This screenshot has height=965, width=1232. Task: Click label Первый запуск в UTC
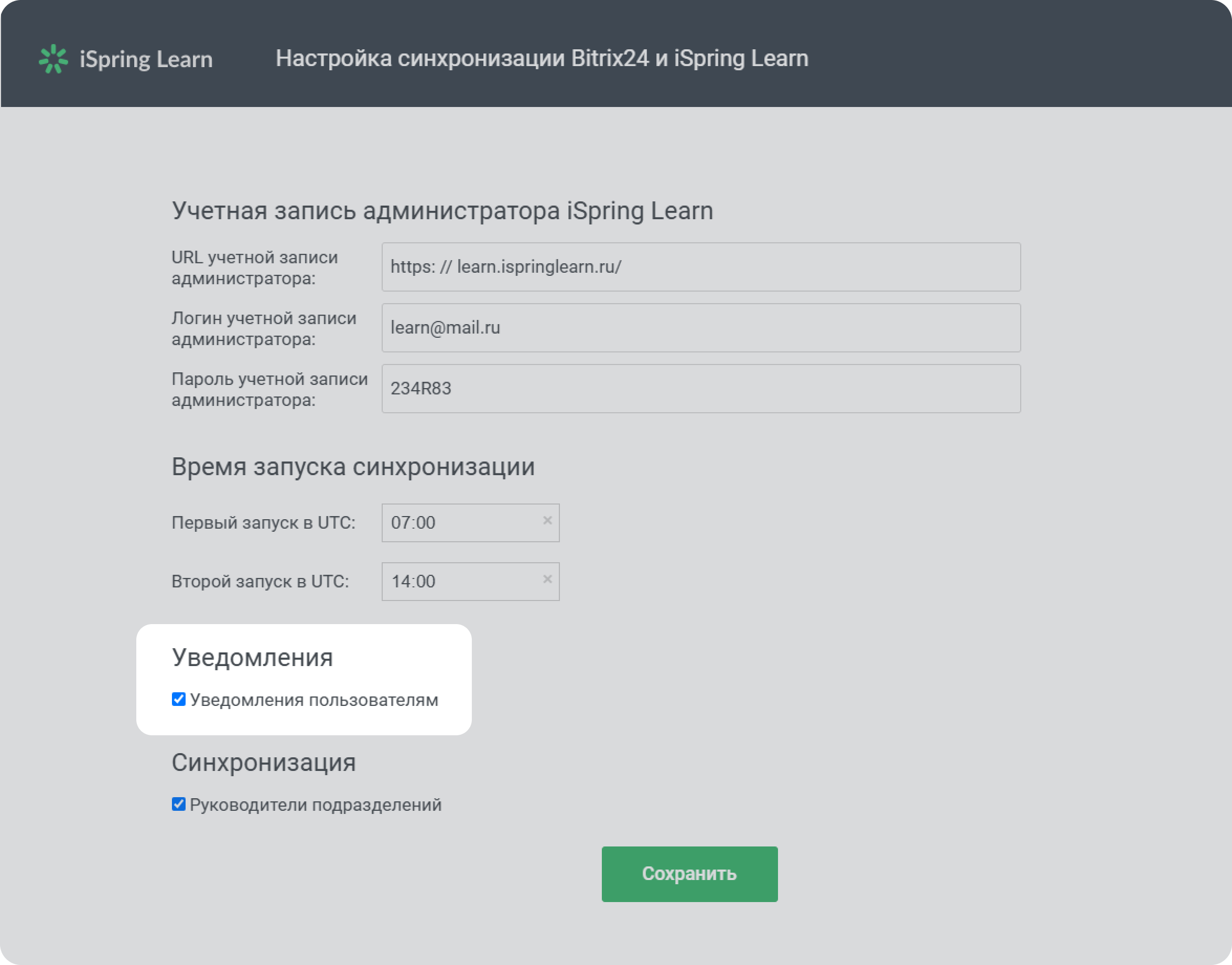click(264, 522)
